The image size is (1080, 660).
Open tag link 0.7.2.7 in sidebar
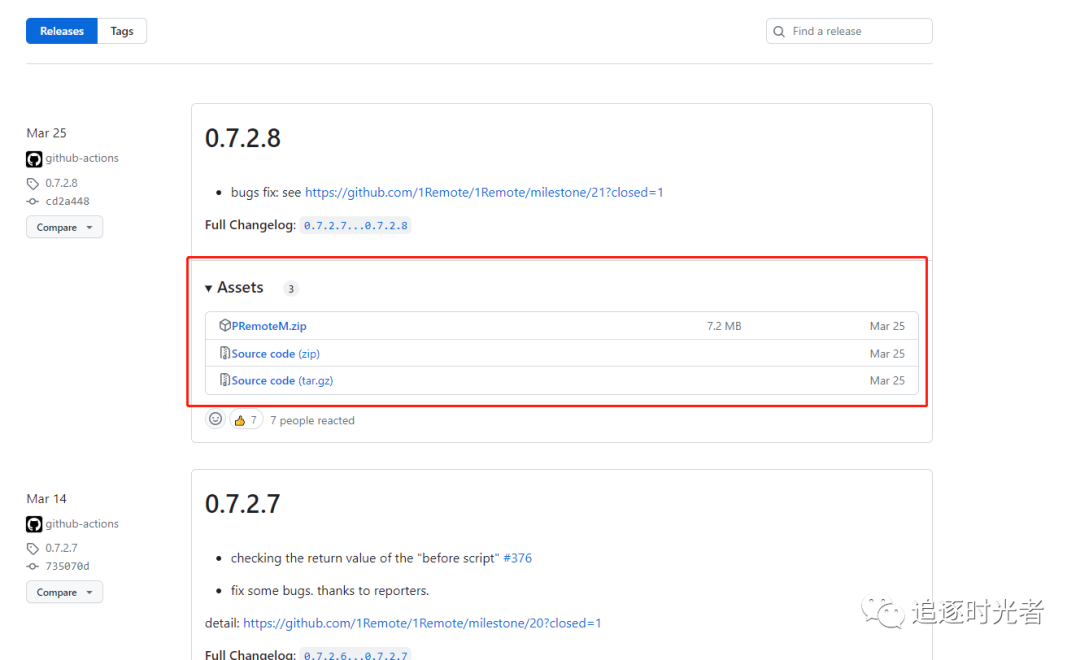(61, 548)
